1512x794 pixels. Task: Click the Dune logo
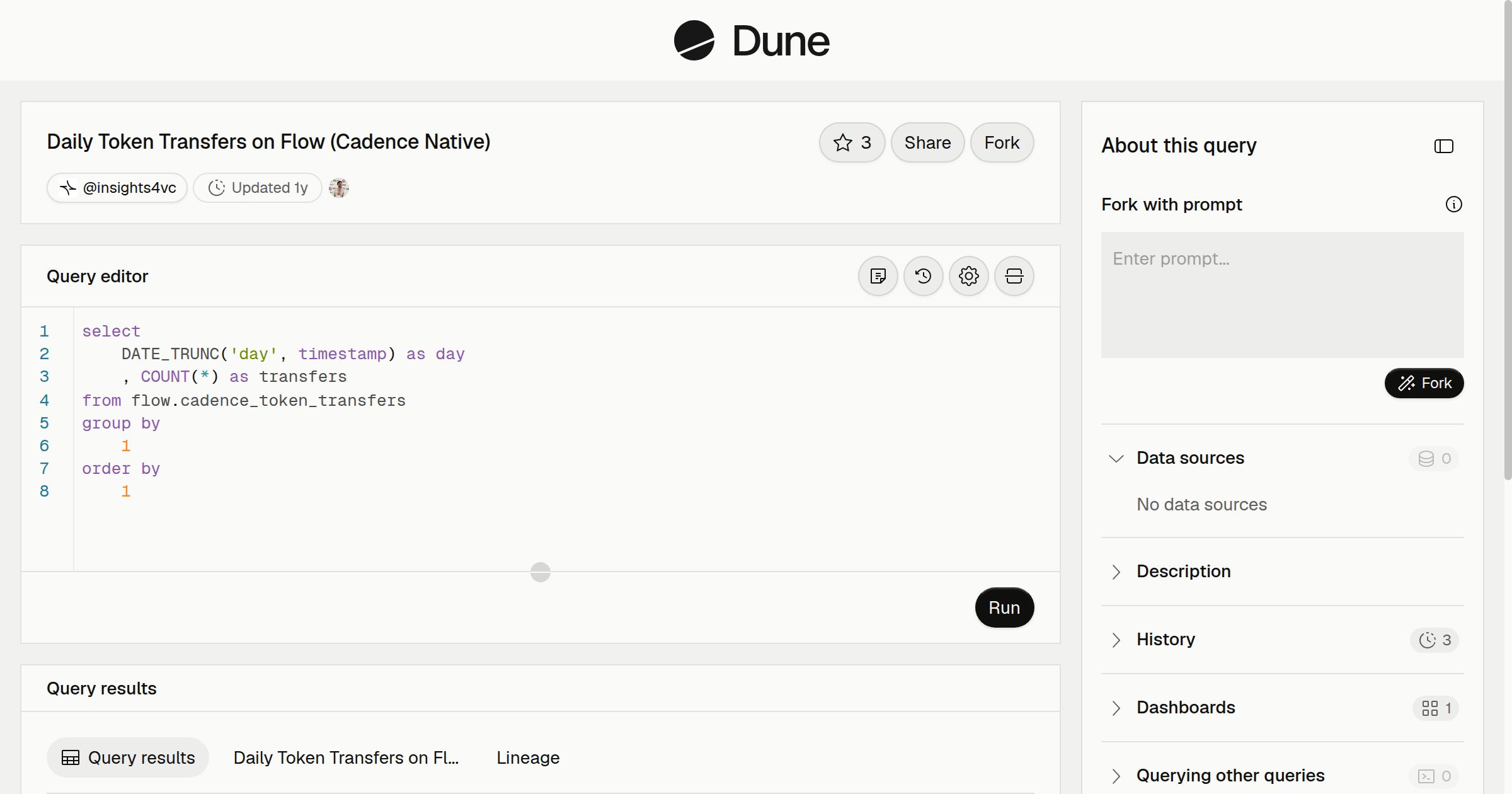click(x=752, y=41)
